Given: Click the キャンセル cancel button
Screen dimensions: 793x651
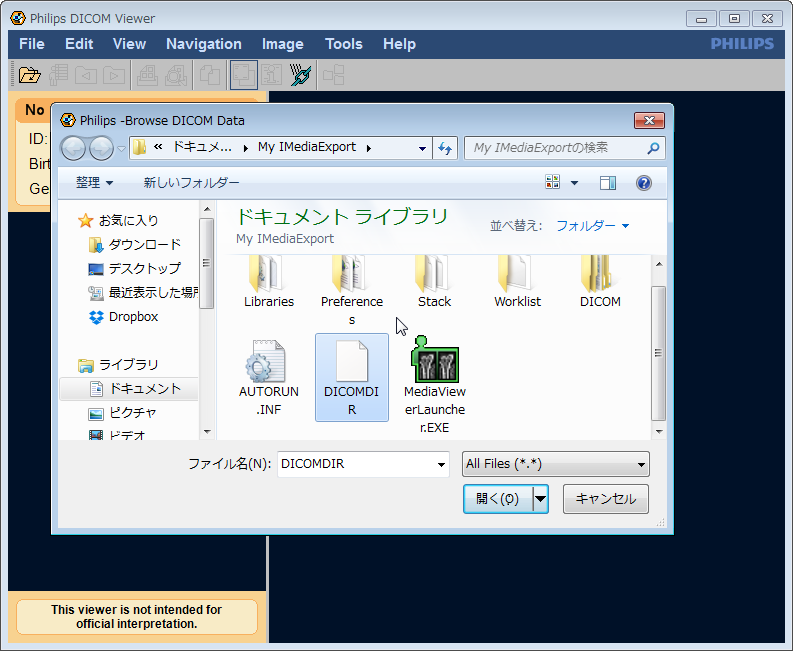Looking at the screenshot, I should pos(606,499).
